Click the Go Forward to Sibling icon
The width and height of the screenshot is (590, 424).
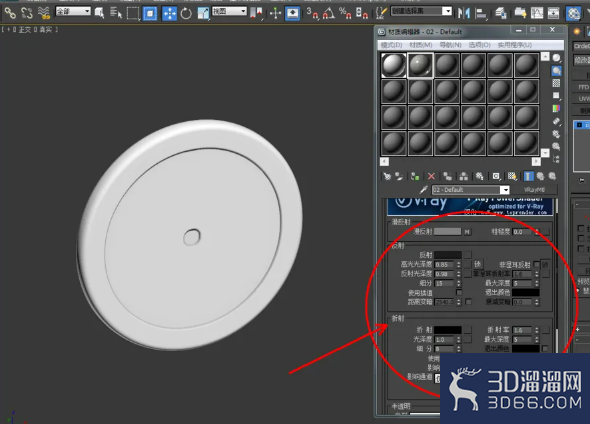[552, 176]
